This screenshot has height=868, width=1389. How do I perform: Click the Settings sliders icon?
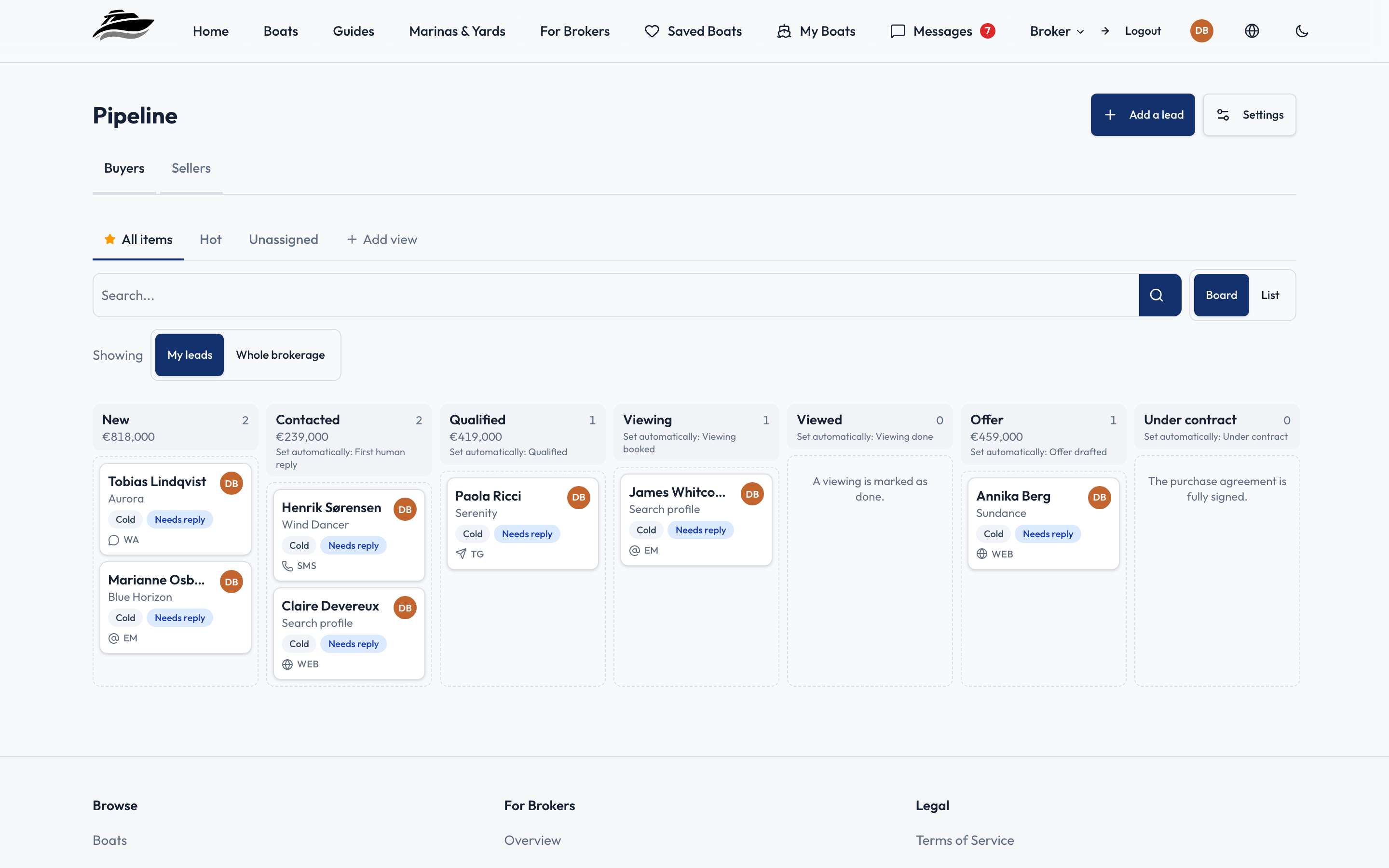pos(1223,115)
